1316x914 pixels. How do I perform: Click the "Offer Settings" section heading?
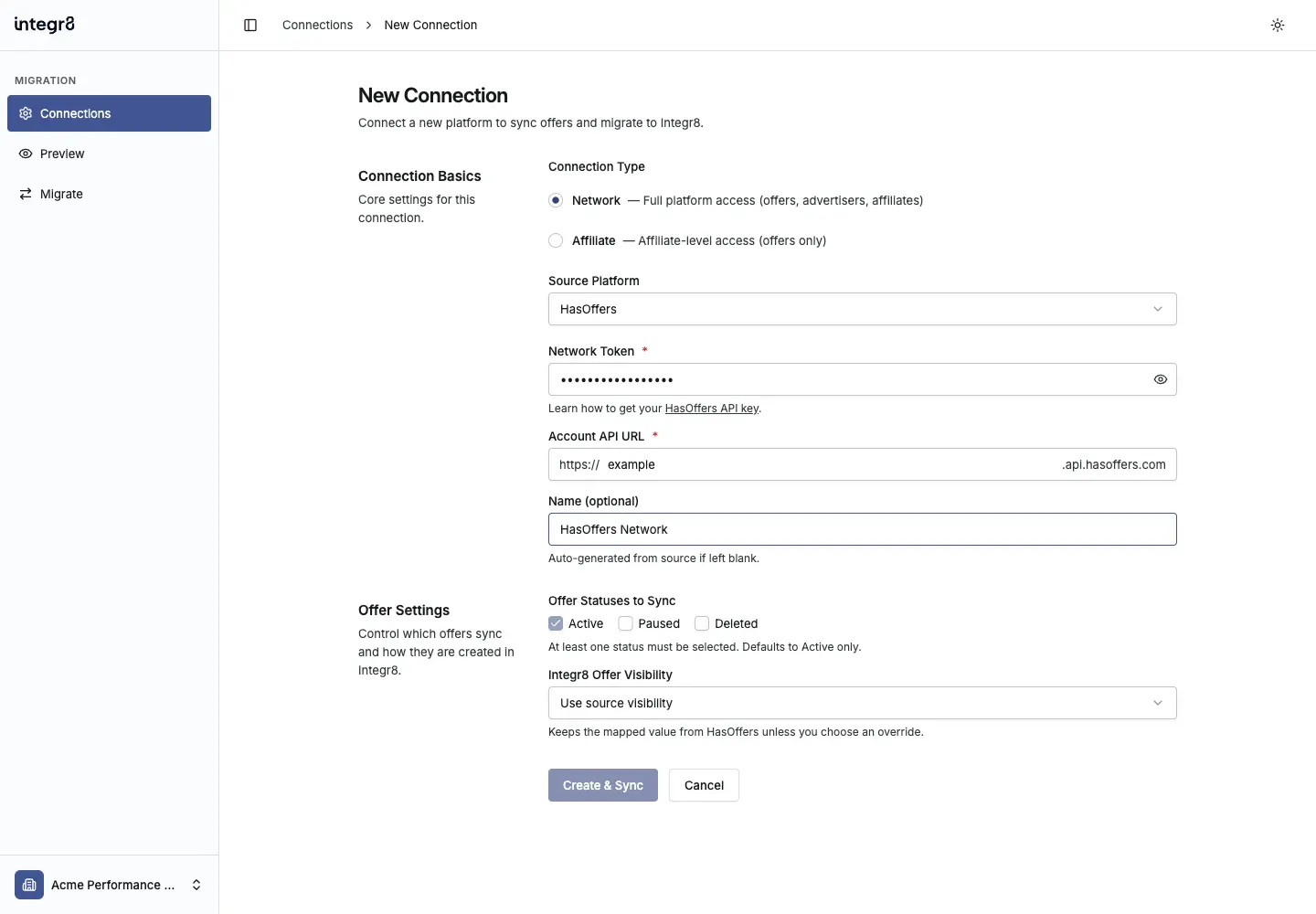(404, 610)
